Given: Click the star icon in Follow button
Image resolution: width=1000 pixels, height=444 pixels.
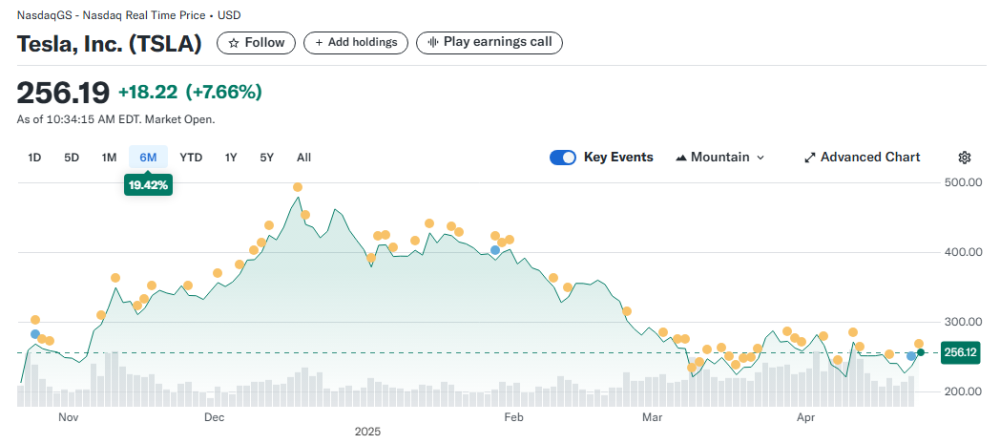Looking at the screenshot, I should tap(232, 42).
